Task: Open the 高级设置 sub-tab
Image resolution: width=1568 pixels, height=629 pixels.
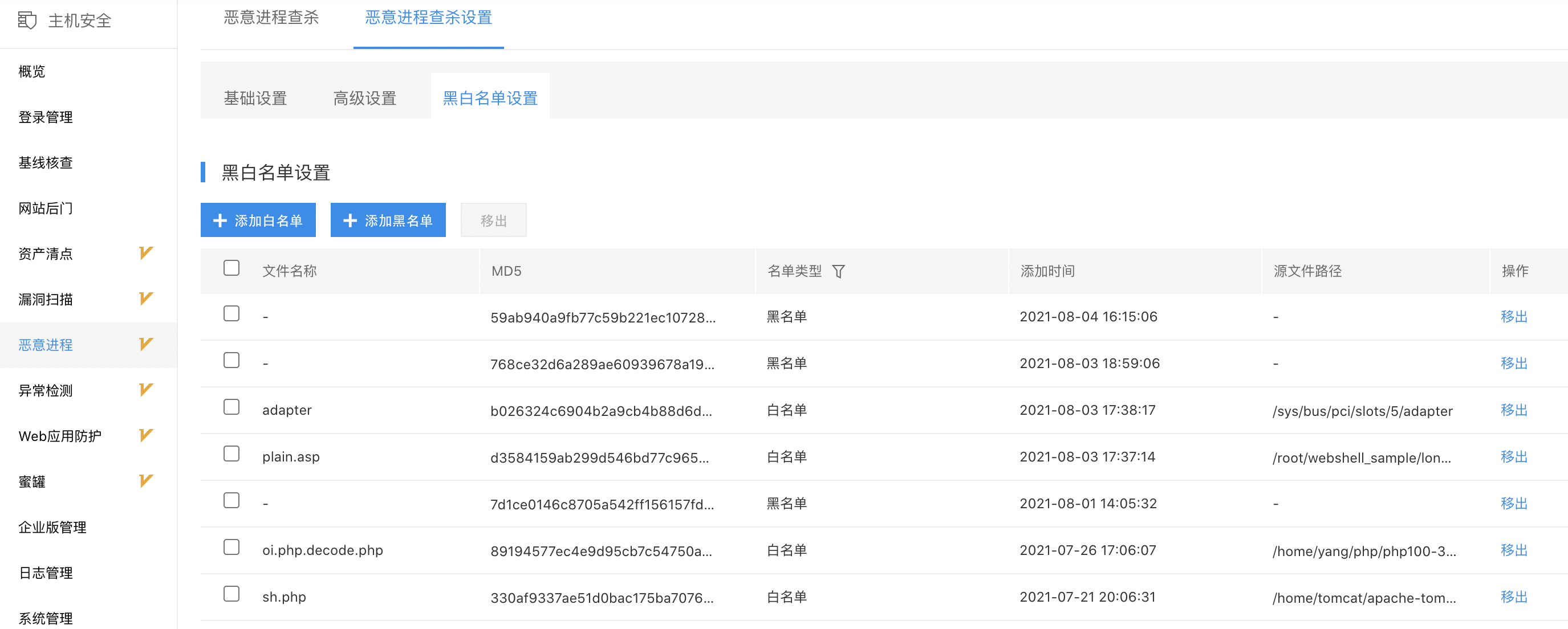Action: click(x=364, y=98)
